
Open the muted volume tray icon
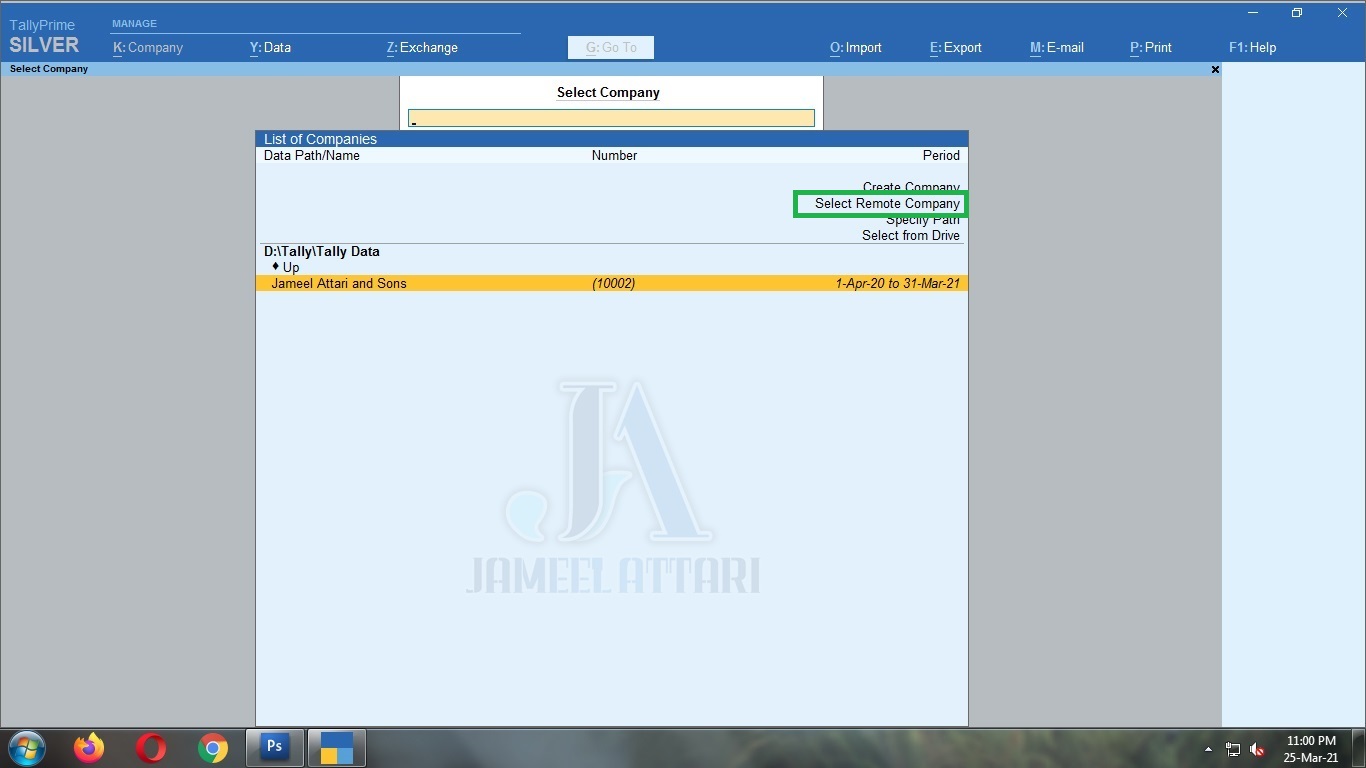click(x=1258, y=749)
